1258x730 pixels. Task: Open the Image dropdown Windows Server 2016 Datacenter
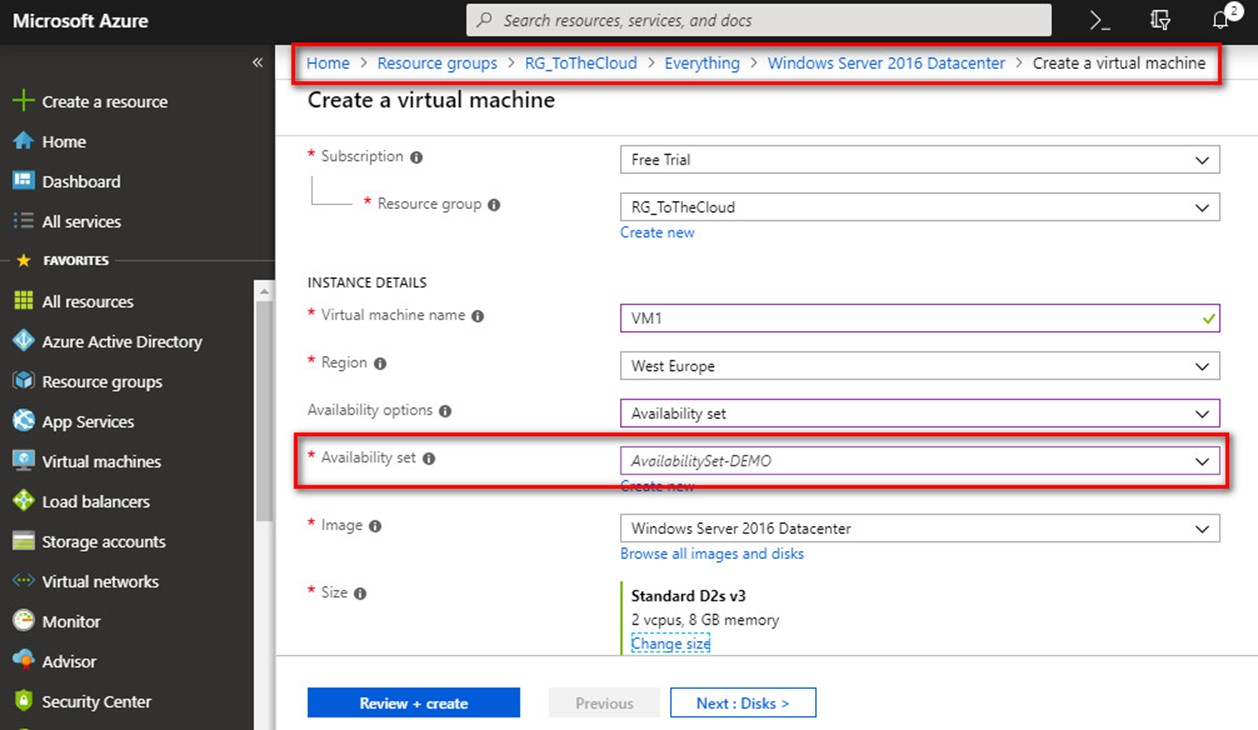(x=920, y=528)
